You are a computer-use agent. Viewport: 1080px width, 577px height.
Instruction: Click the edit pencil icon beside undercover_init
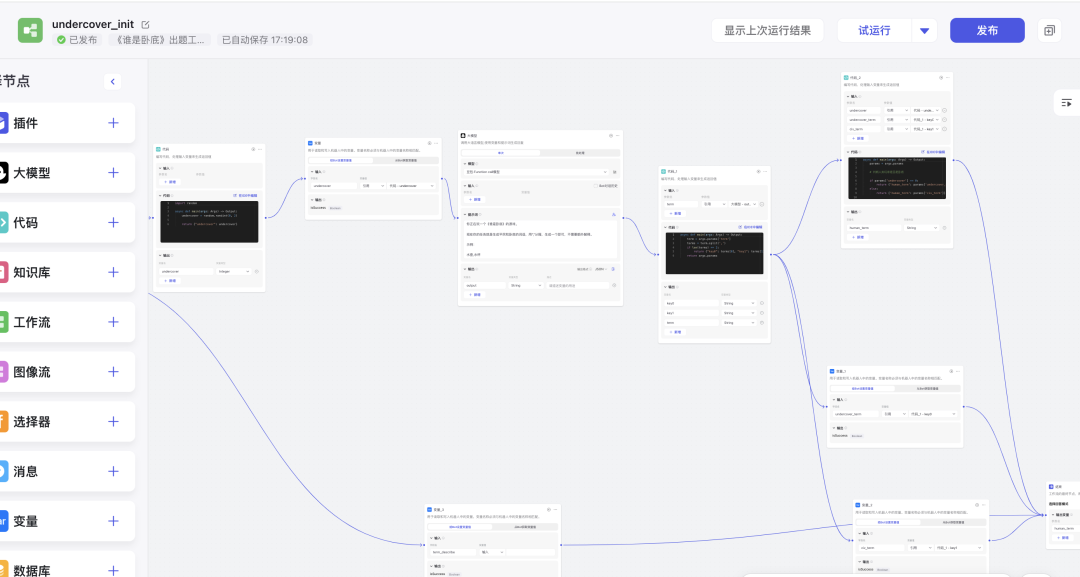pos(146,24)
